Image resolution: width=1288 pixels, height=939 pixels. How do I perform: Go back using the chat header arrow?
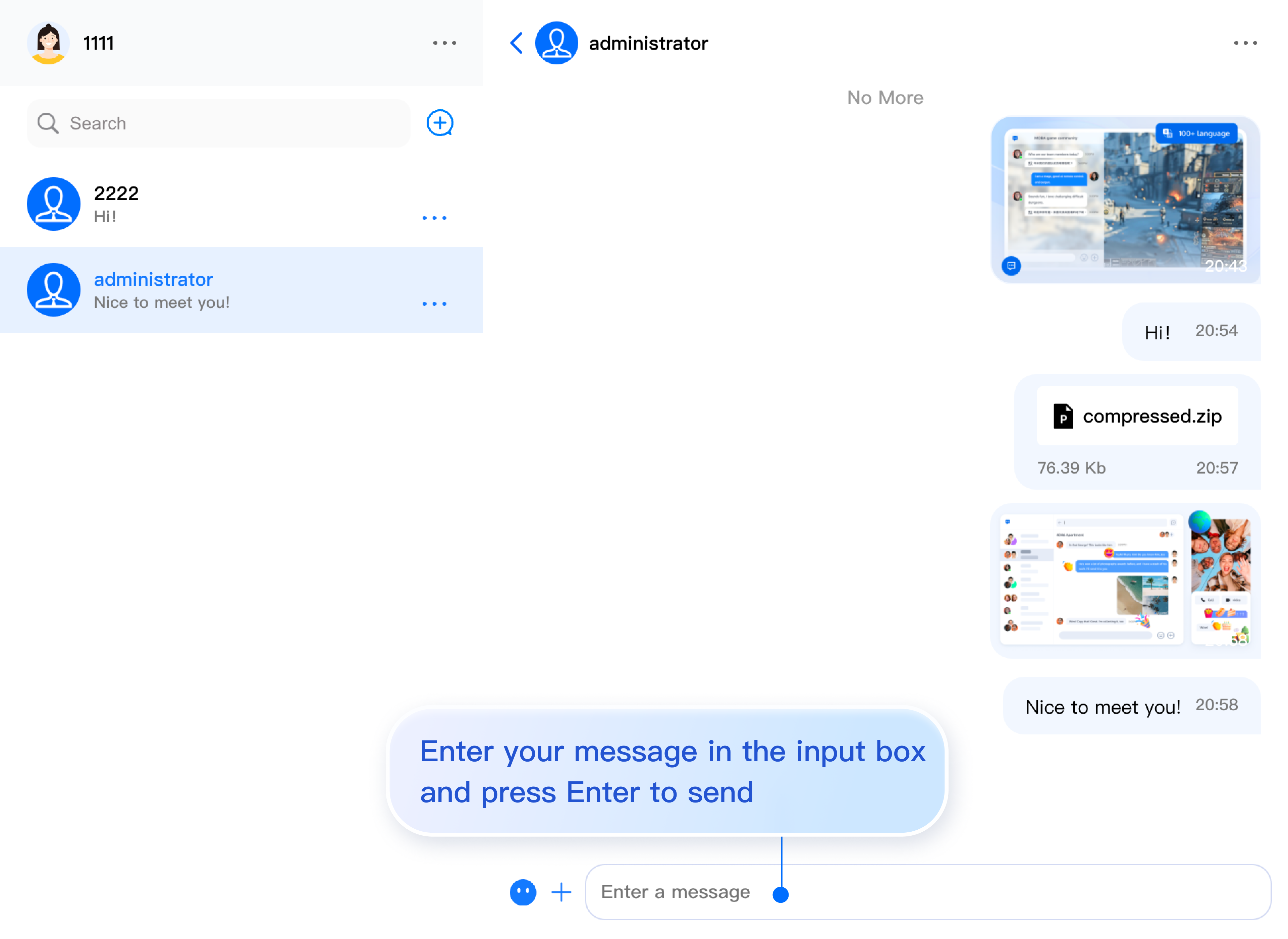point(516,43)
